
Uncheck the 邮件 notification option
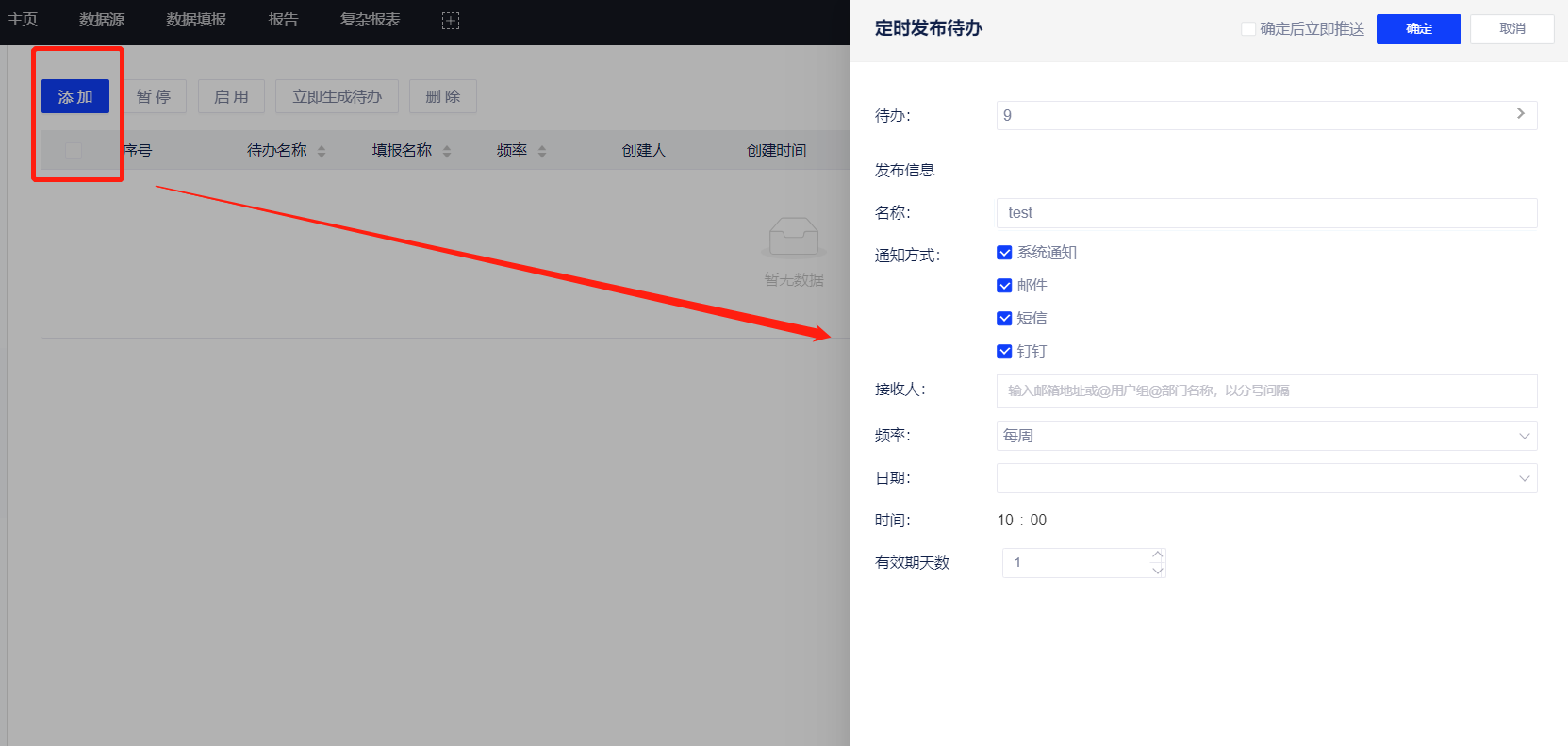click(x=1004, y=286)
